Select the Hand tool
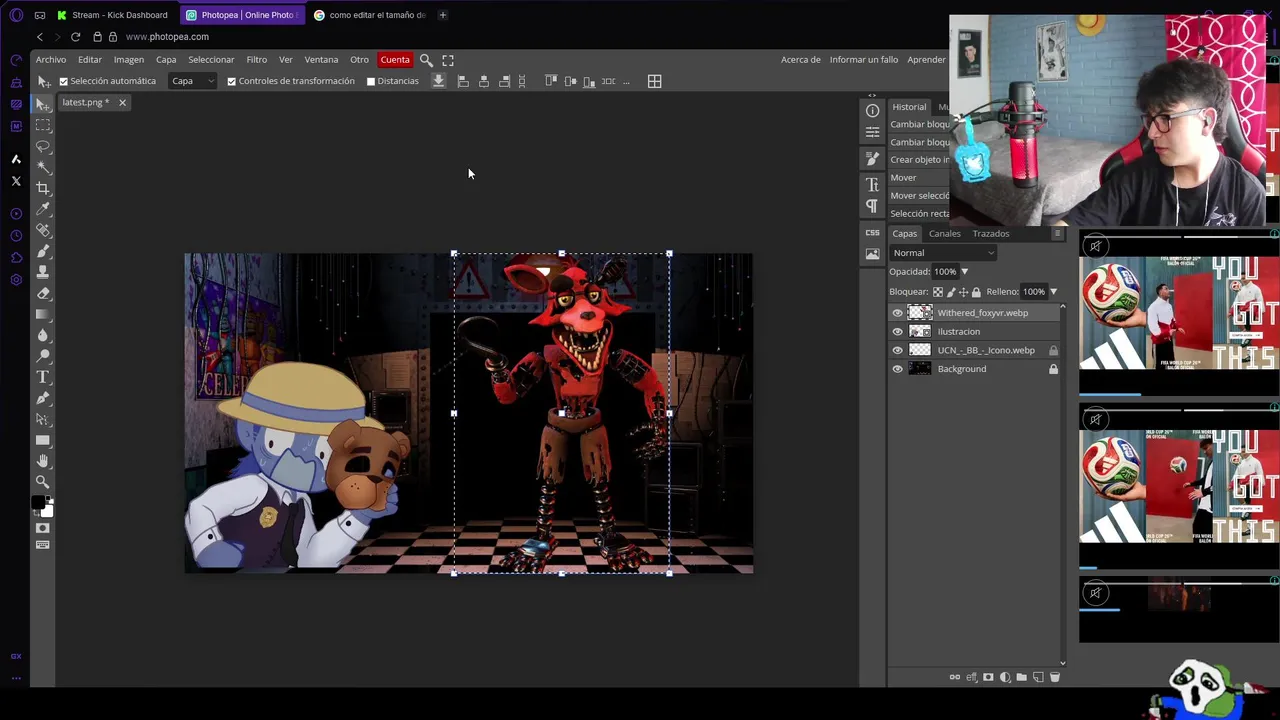This screenshot has height=720, width=1280. (x=43, y=461)
